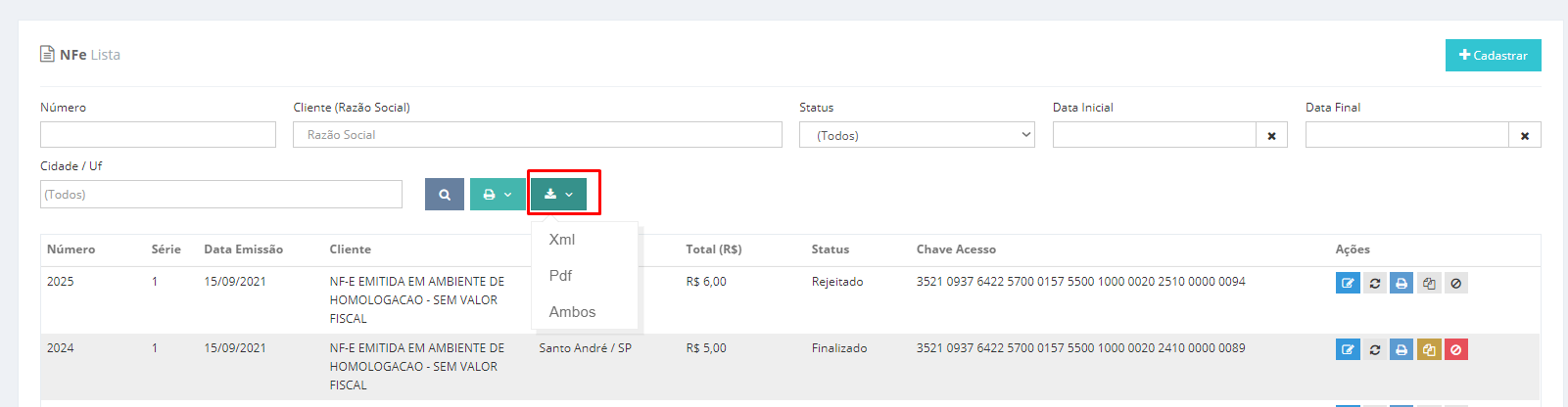Clear the Data Inicial field with X
The image size is (1568, 407).
(1271, 135)
